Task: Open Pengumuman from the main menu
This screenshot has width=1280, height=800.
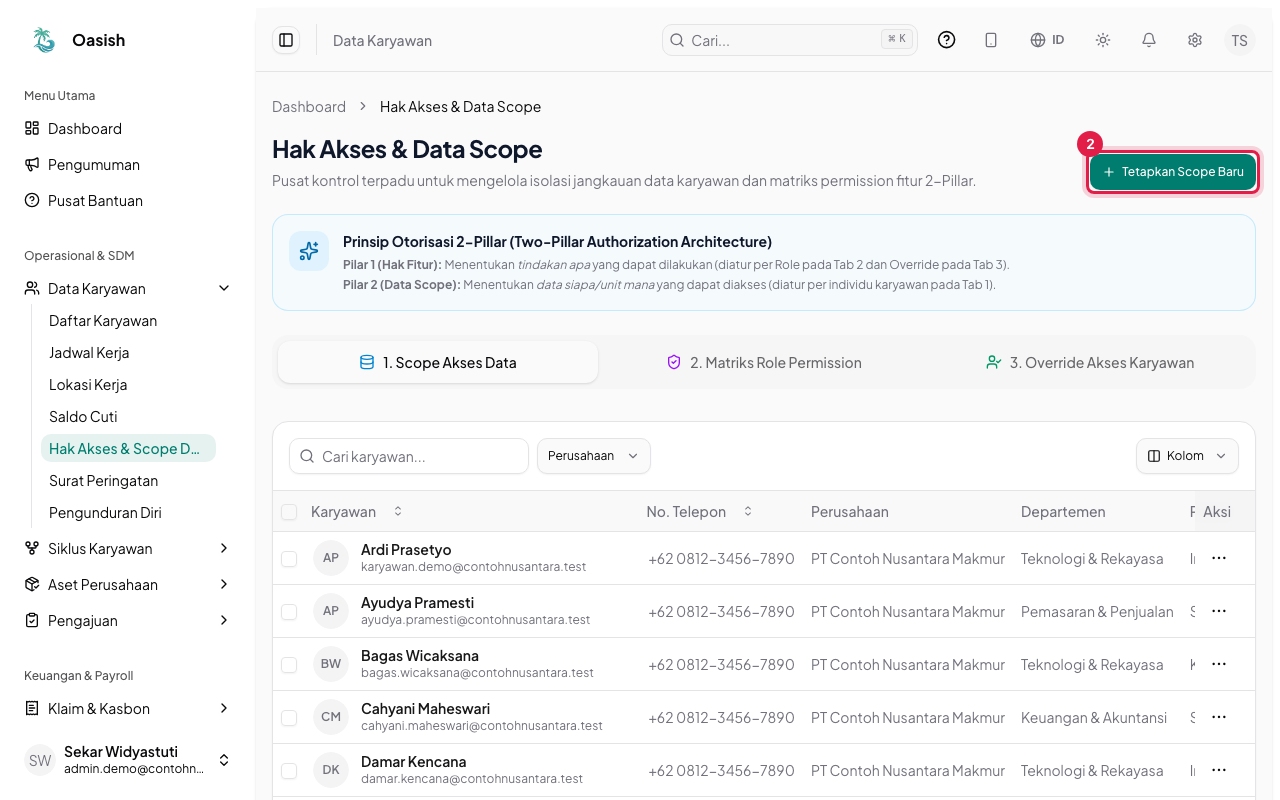Action: point(128,165)
